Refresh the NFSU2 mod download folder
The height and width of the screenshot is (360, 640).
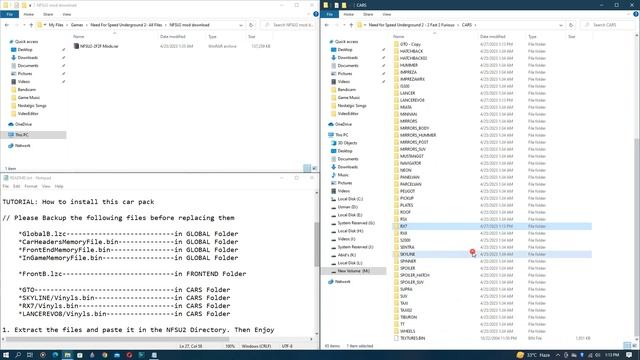coord(251,25)
